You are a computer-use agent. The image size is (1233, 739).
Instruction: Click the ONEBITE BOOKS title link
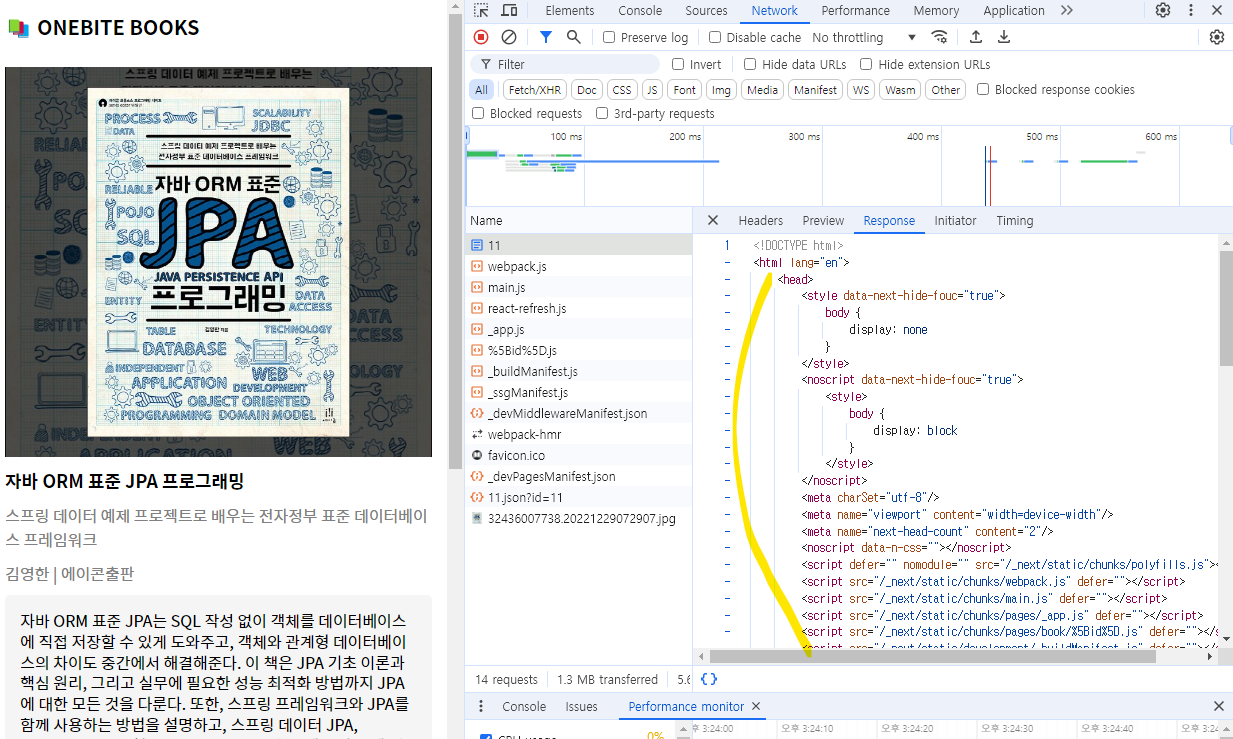(118, 28)
